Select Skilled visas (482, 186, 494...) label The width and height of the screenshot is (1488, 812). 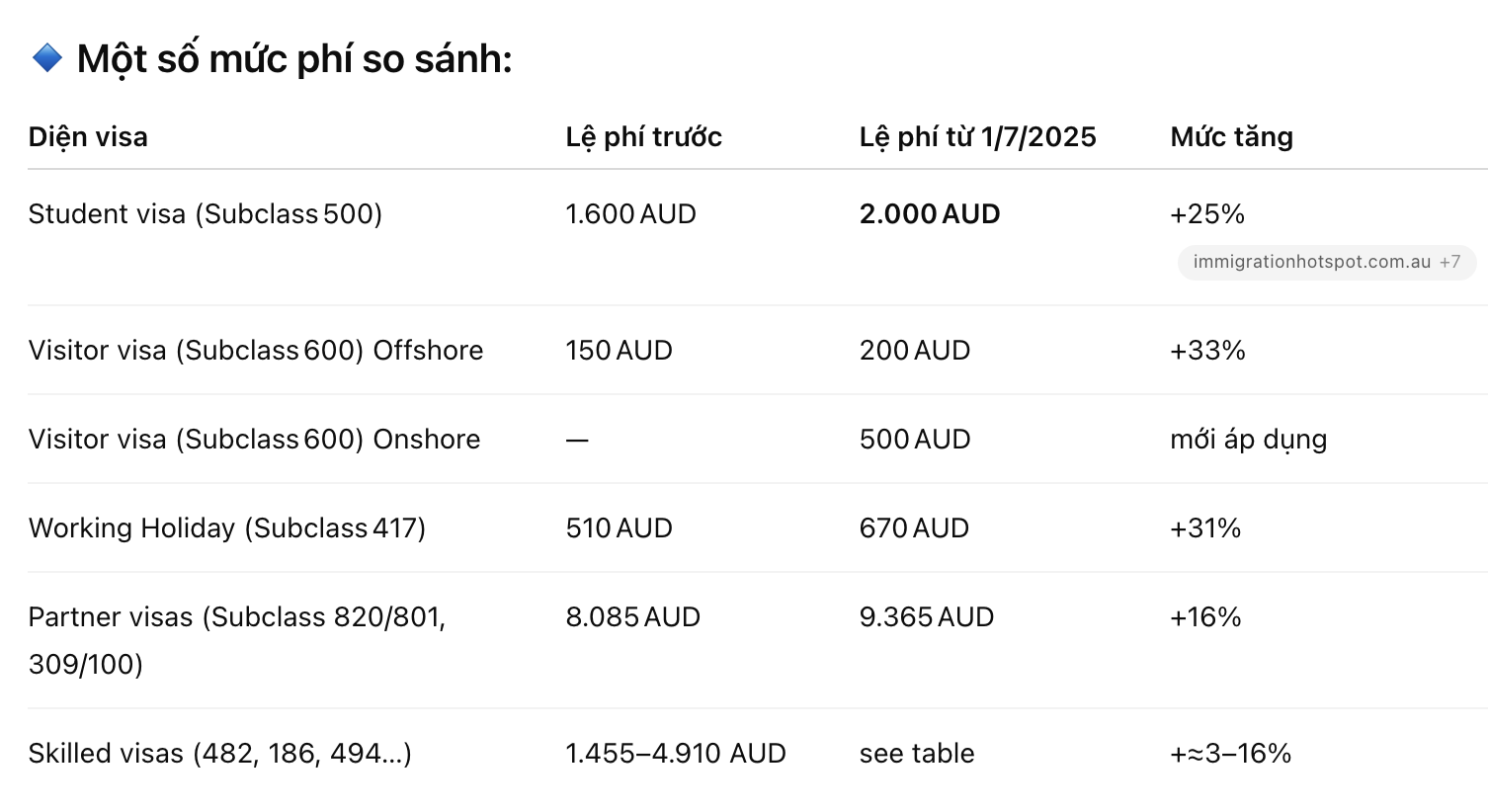point(220,753)
